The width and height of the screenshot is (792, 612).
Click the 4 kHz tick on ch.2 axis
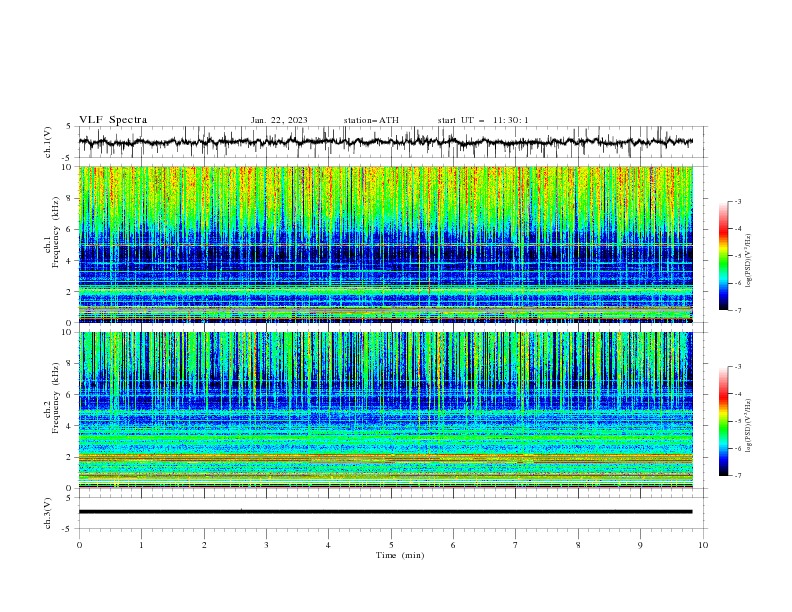70,426
